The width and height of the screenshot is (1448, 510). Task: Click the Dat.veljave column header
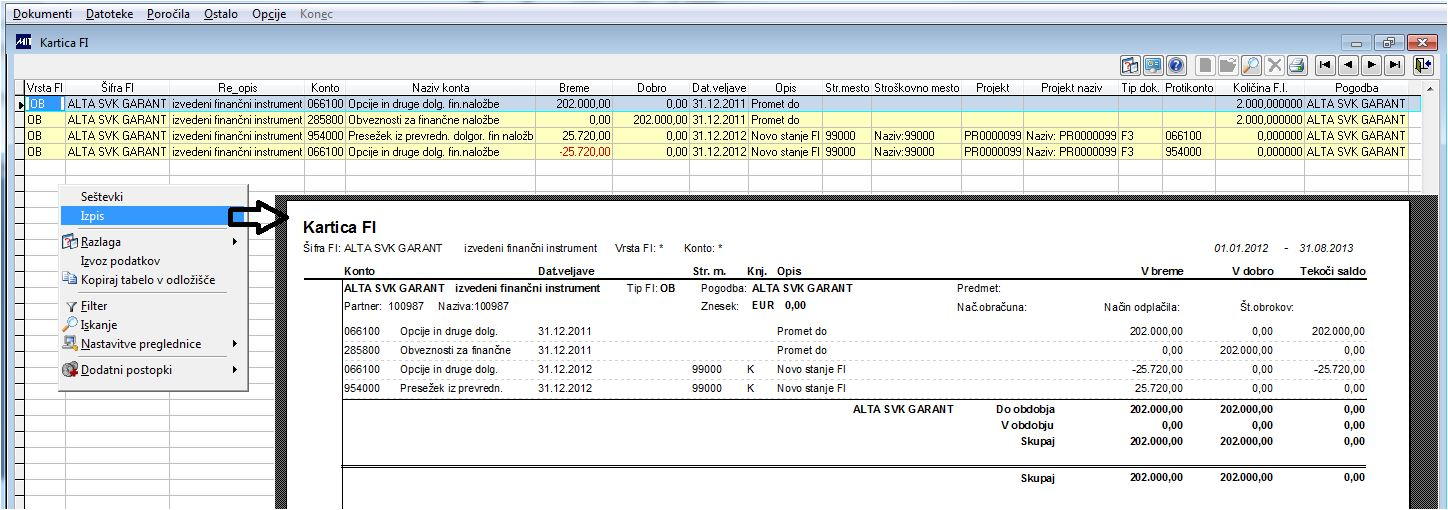click(719, 88)
